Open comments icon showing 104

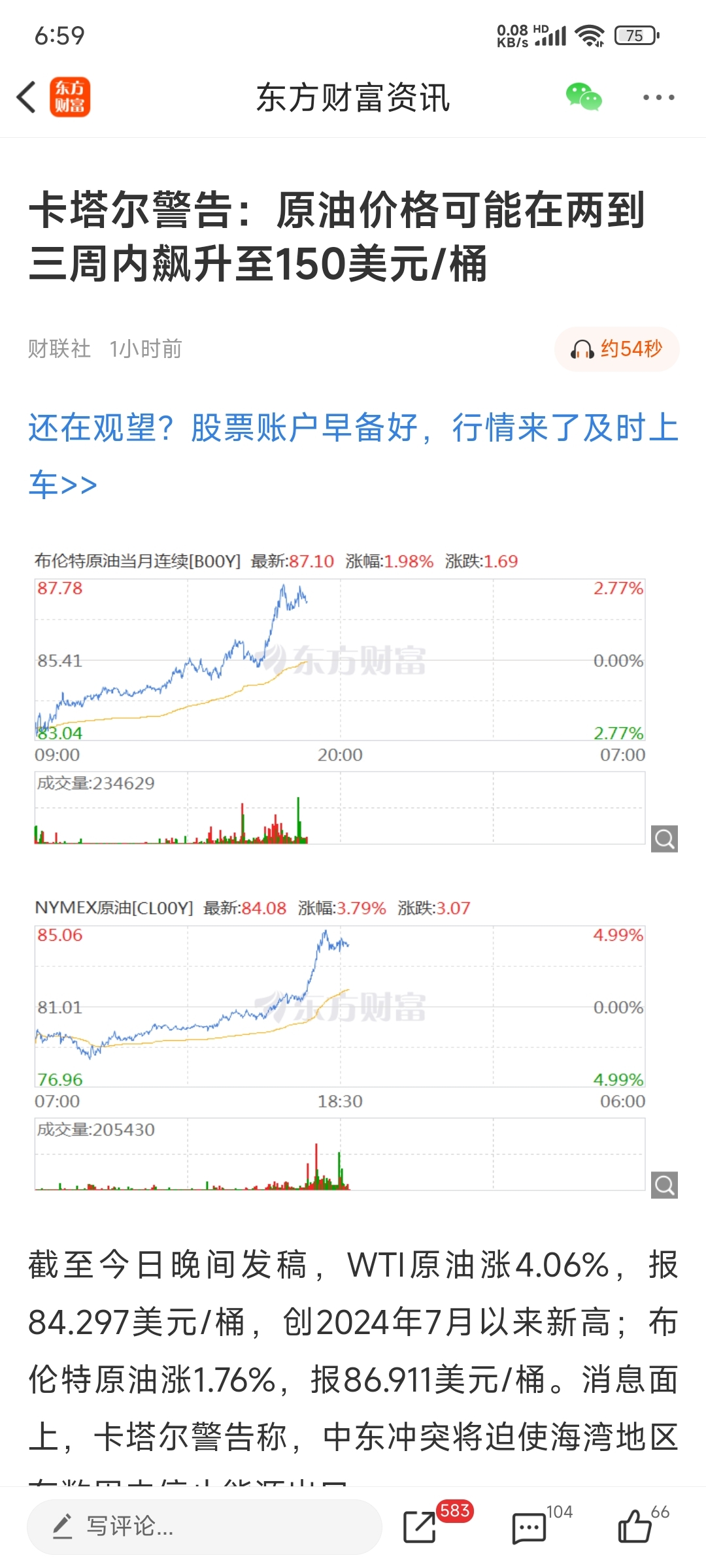tap(529, 1527)
